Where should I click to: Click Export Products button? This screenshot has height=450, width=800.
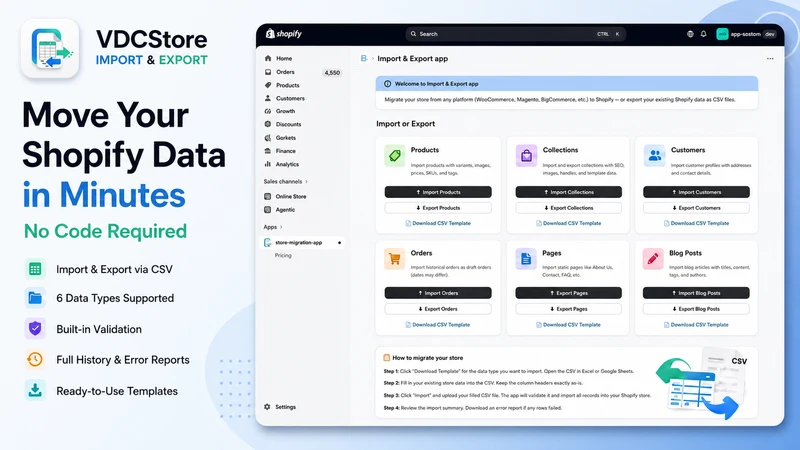click(438, 208)
